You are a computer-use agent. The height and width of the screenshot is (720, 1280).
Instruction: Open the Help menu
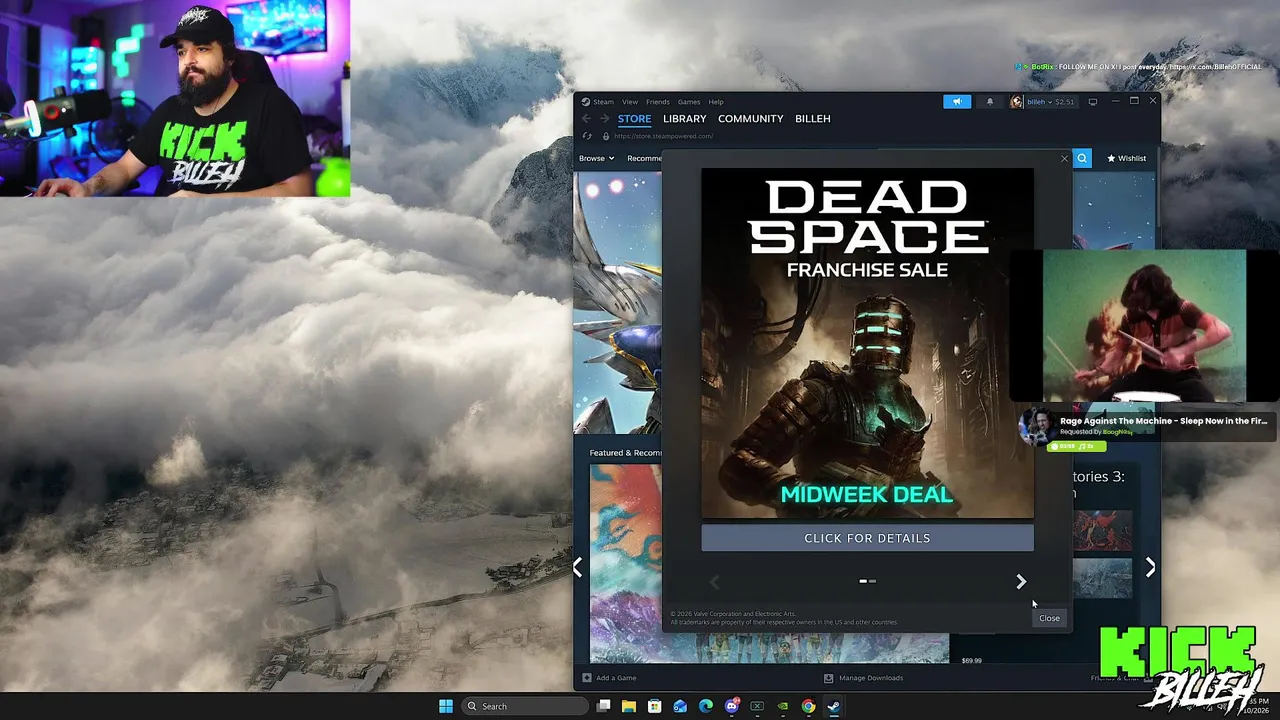[716, 102]
